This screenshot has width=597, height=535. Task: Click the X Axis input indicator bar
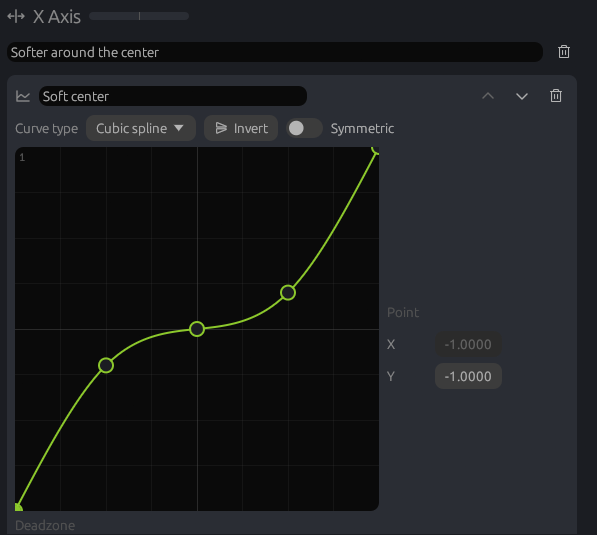(x=139, y=16)
